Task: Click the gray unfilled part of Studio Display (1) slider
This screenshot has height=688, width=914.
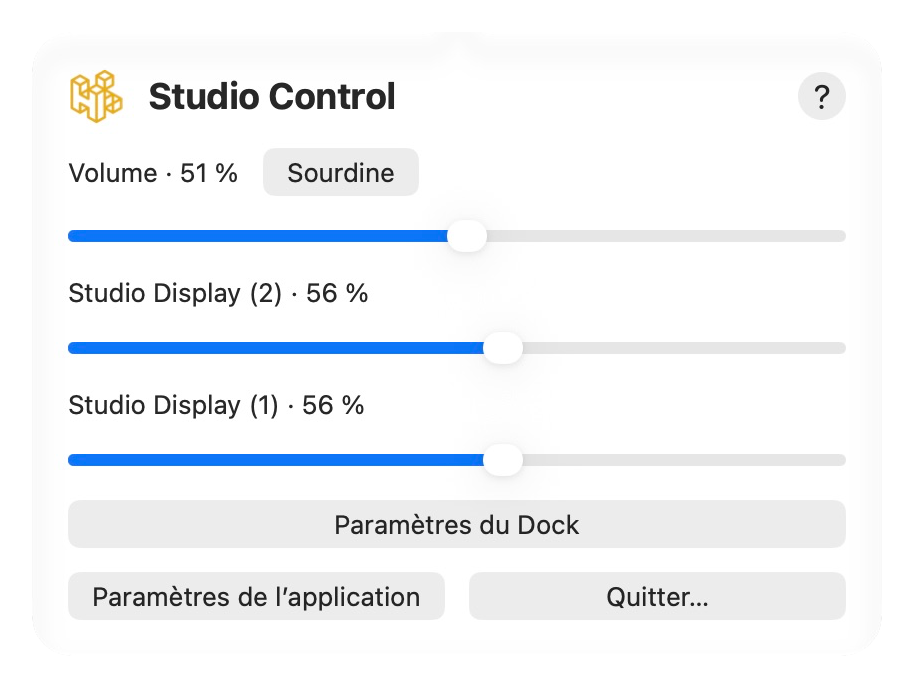Action: 684,460
